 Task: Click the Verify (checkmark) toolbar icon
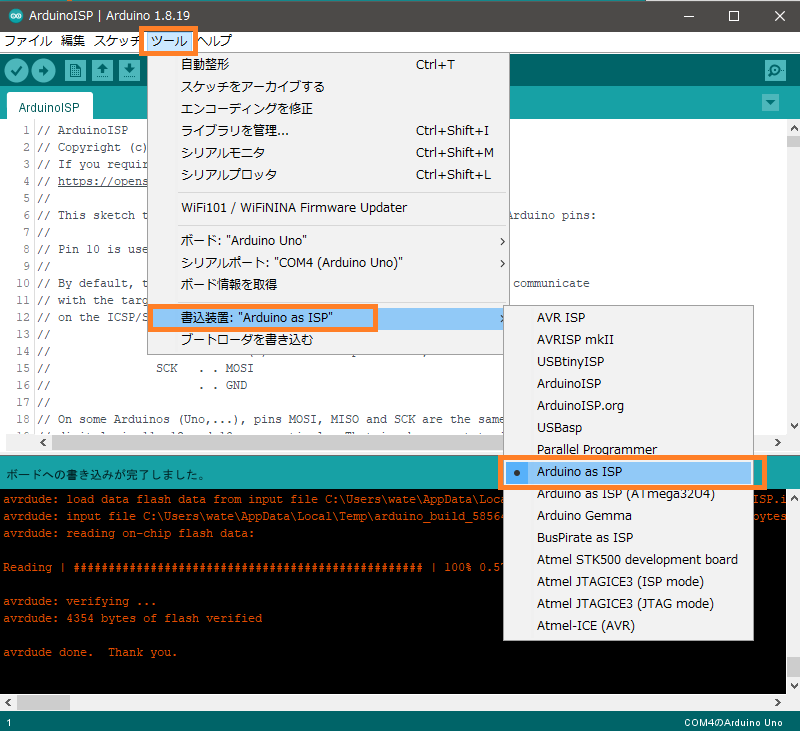pos(16,70)
